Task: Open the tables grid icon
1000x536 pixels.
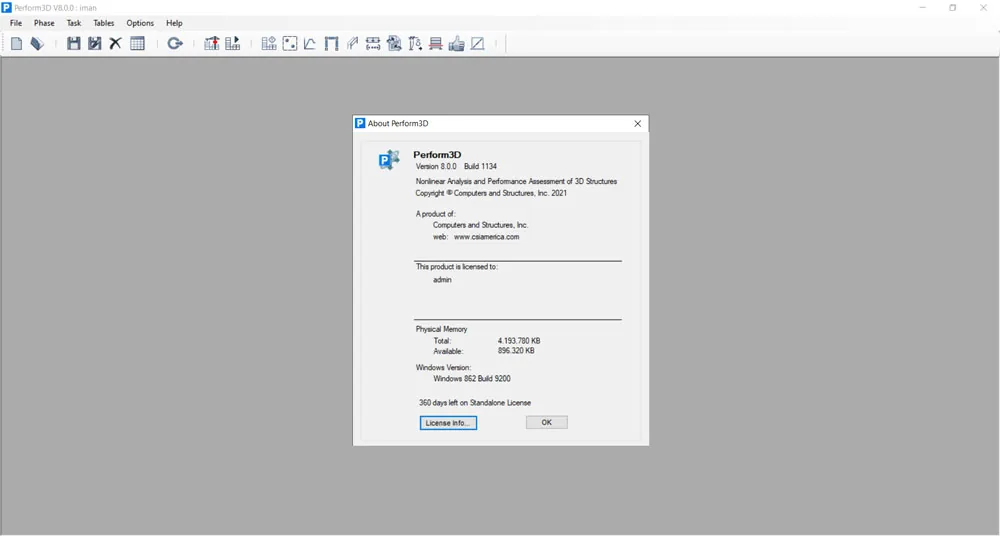Action: click(x=138, y=43)
